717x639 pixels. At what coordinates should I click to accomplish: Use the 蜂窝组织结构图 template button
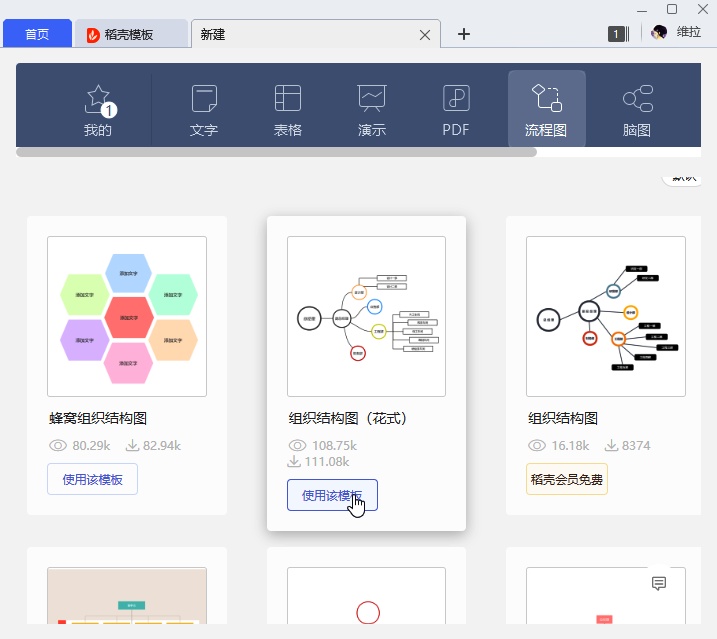(92, 479)
